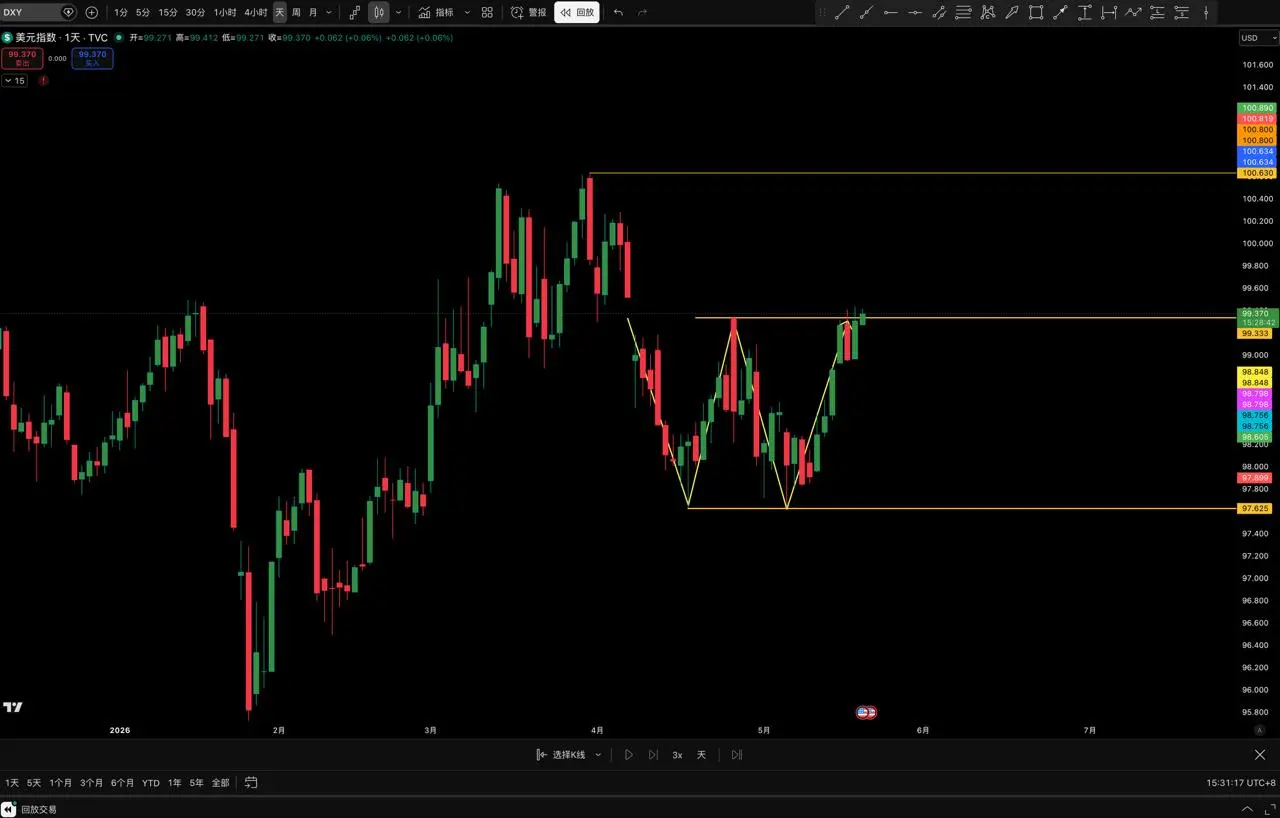The image size is (1280, 818).
Task: Open the DXY symbol search box
Action: 39,12
